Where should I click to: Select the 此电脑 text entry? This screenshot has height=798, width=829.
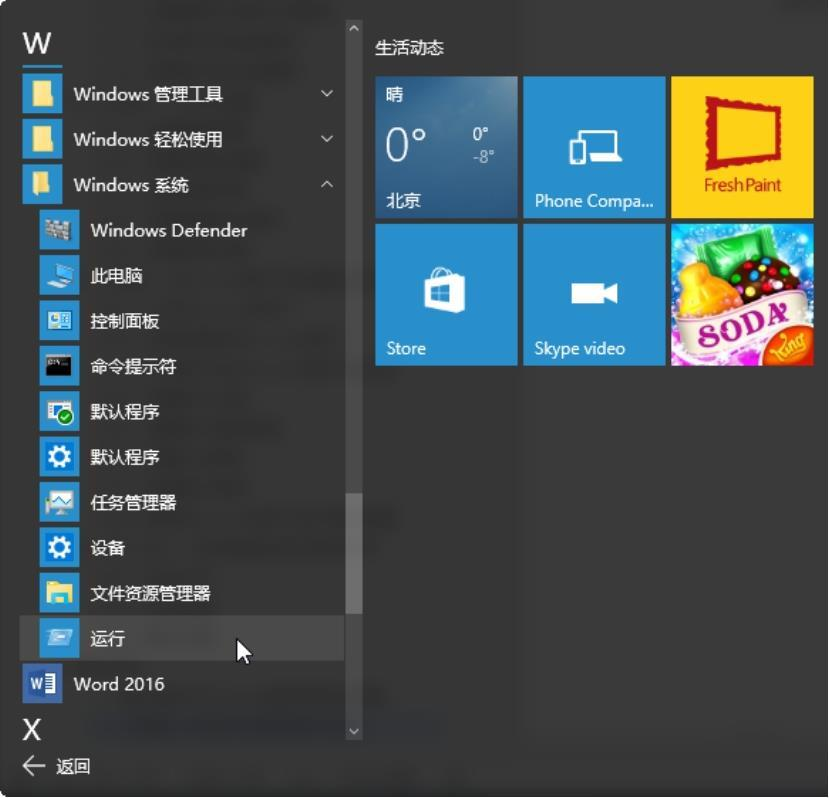(x=116, y=276)
